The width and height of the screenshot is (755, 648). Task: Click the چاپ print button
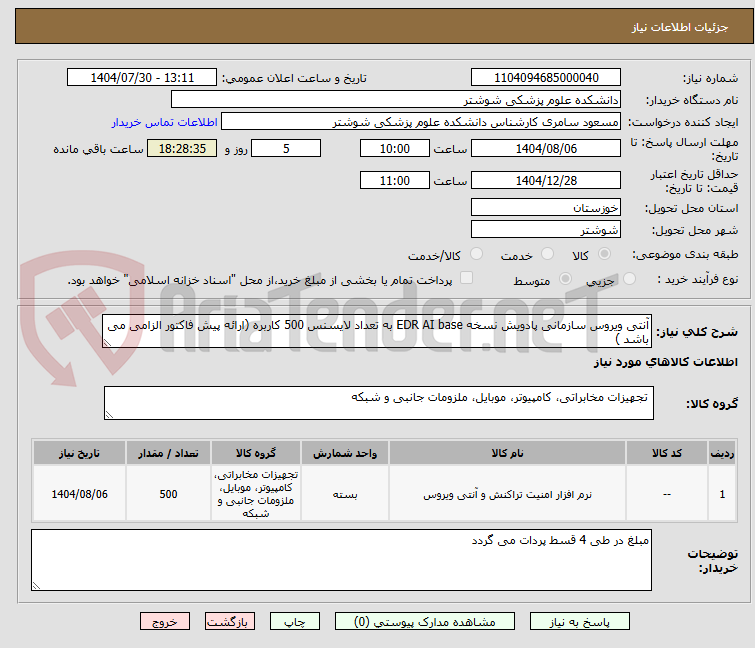tap(295, 622)
